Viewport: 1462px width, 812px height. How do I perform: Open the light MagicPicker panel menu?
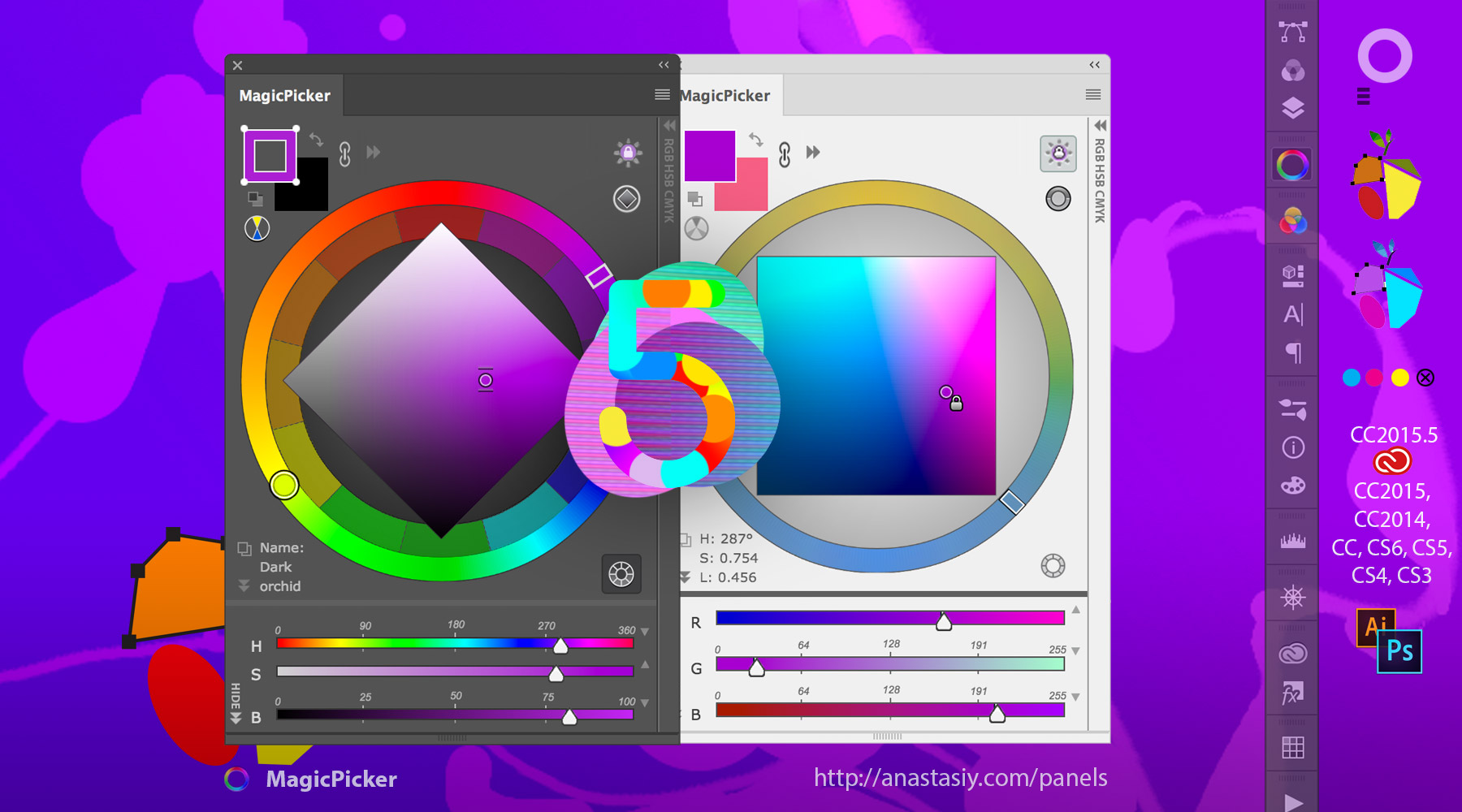pos(1093,95)
